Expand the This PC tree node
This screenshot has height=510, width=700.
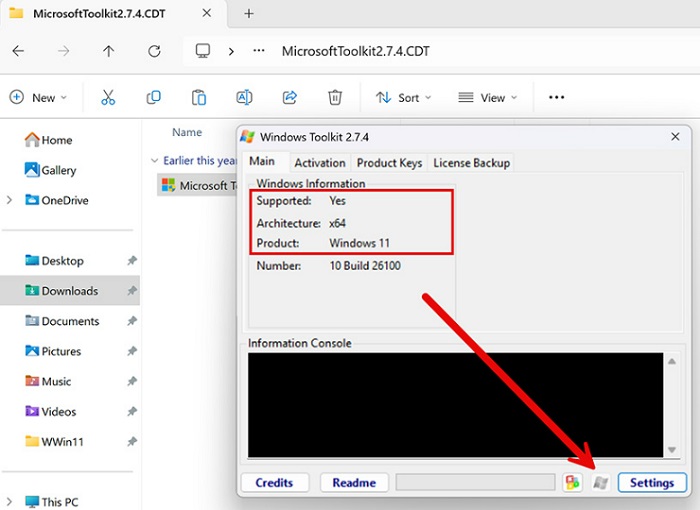(9, 502)
